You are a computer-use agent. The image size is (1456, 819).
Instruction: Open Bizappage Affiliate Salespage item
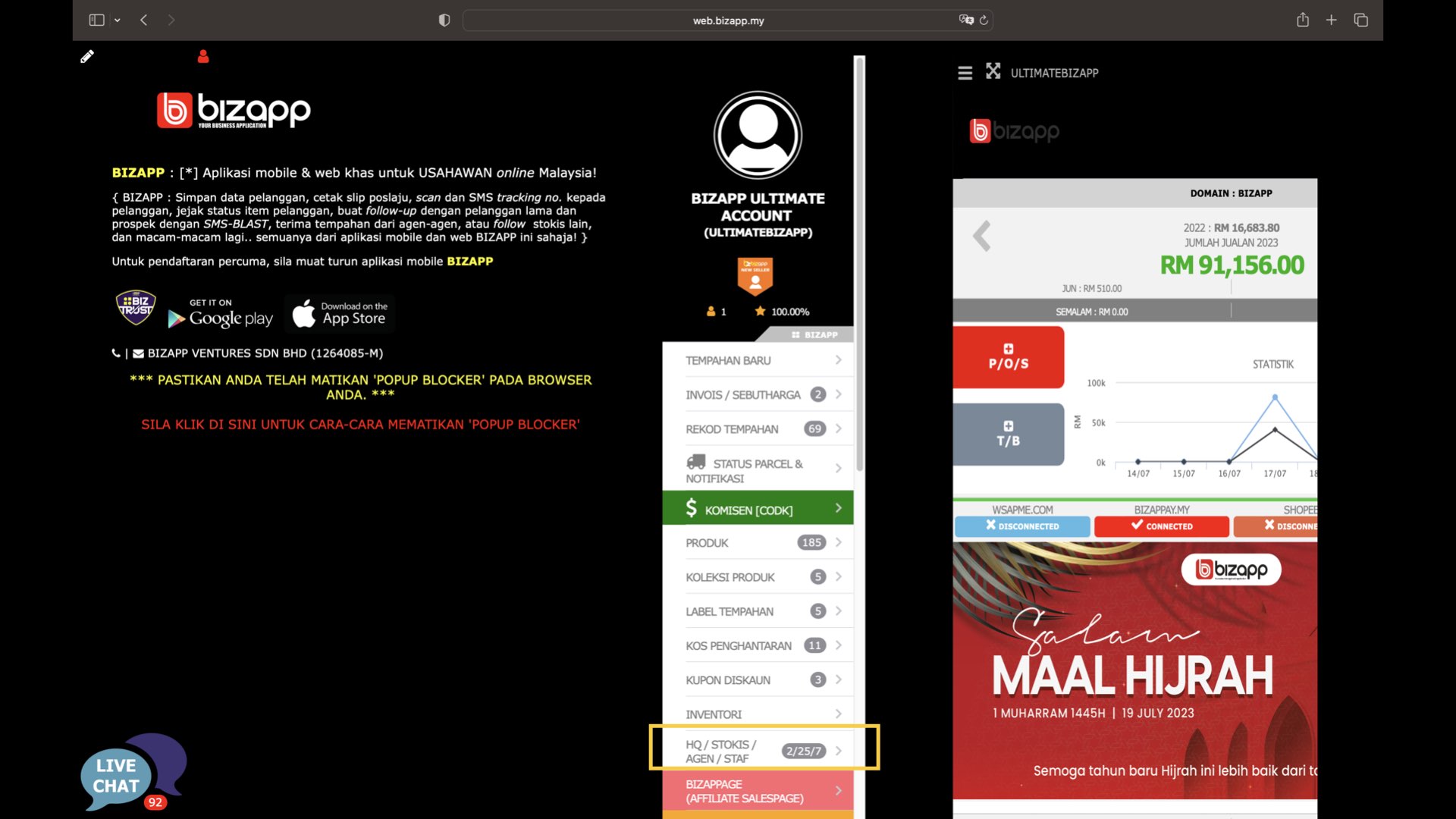coord(758,791)
